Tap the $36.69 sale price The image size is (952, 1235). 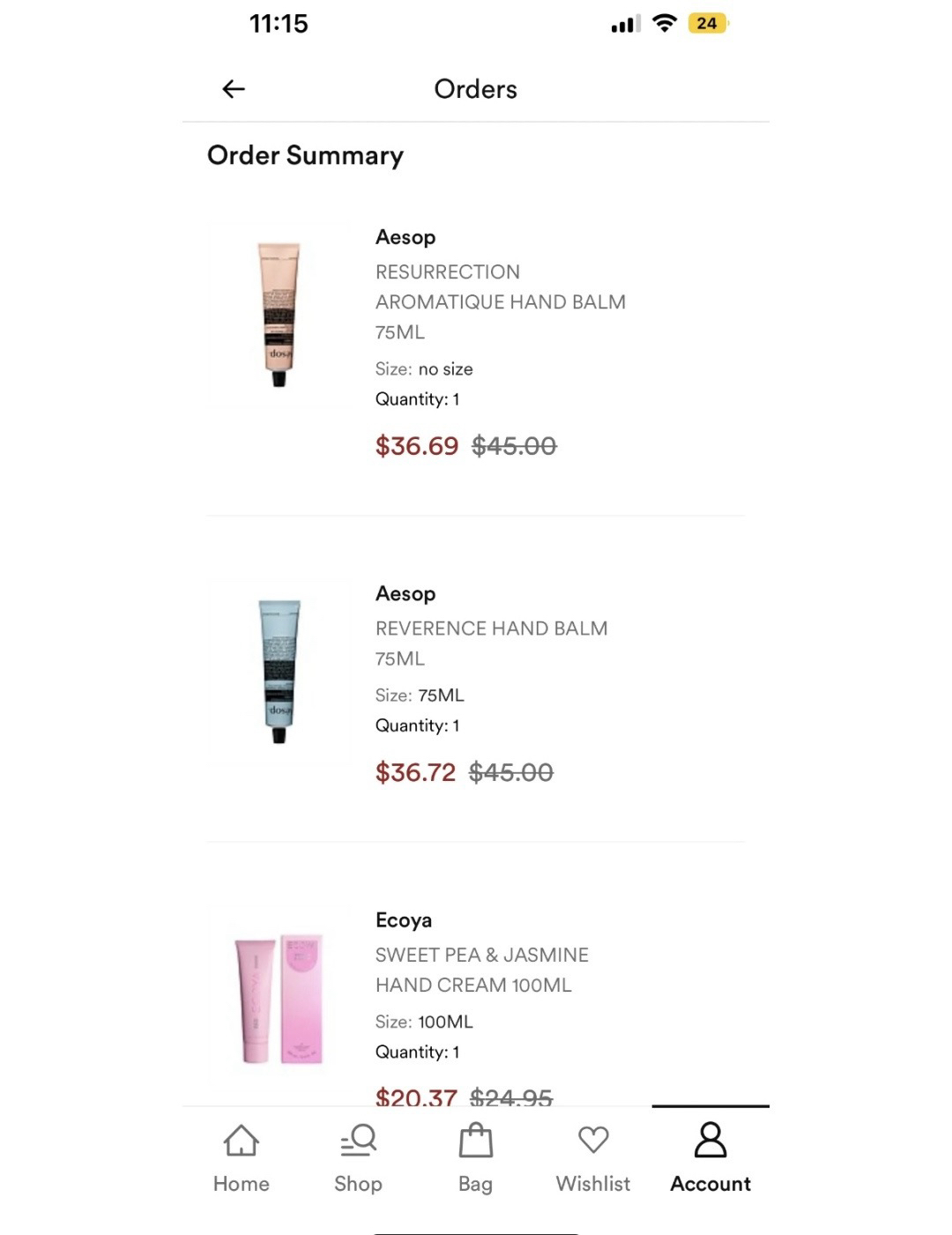click(417, 446)
